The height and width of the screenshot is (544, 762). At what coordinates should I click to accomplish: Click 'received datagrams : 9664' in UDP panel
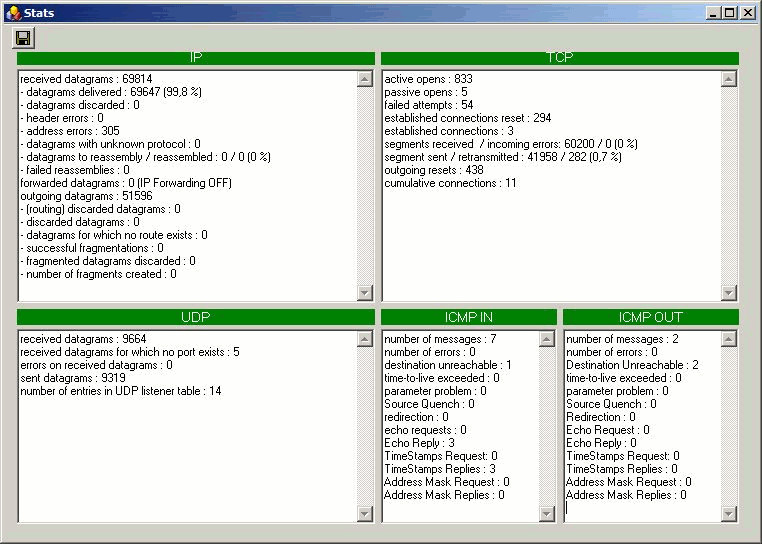83,339
